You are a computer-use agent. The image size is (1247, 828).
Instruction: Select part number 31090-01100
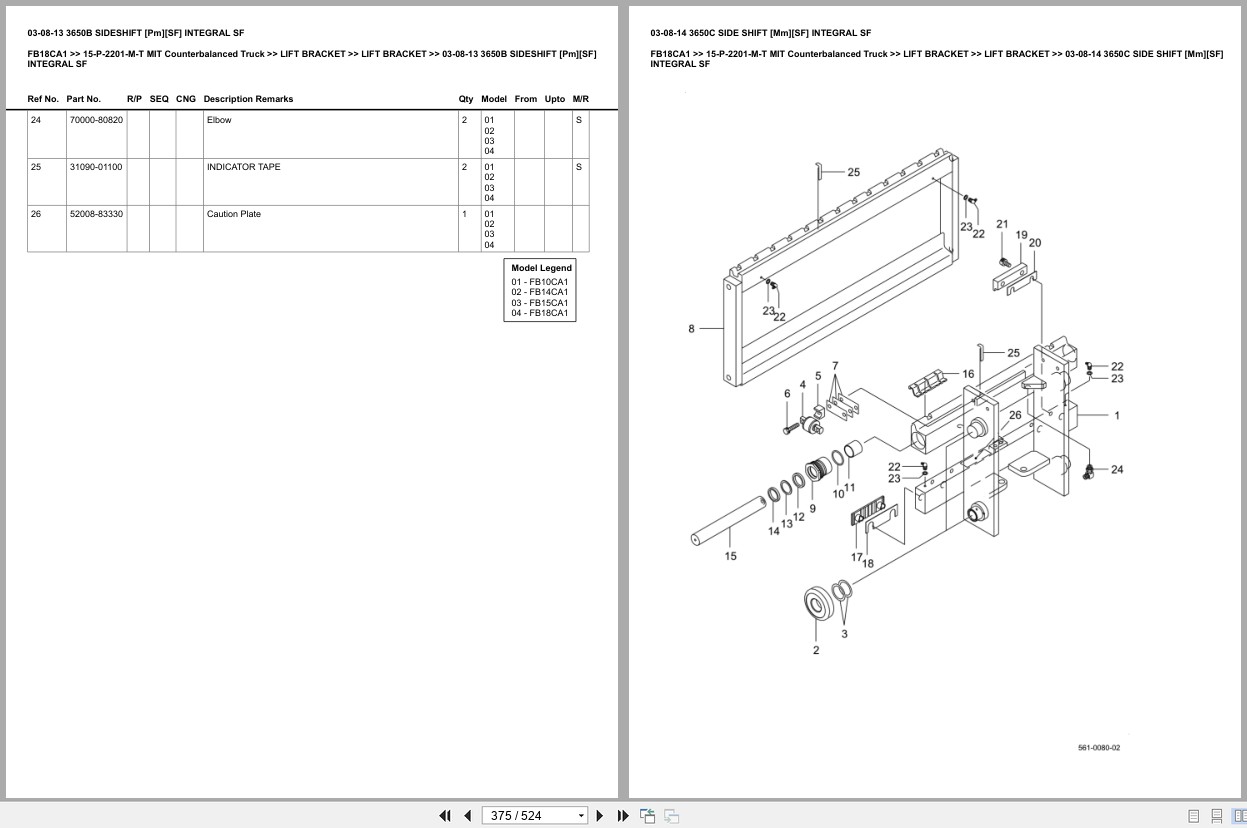click(x=96, y=167)
